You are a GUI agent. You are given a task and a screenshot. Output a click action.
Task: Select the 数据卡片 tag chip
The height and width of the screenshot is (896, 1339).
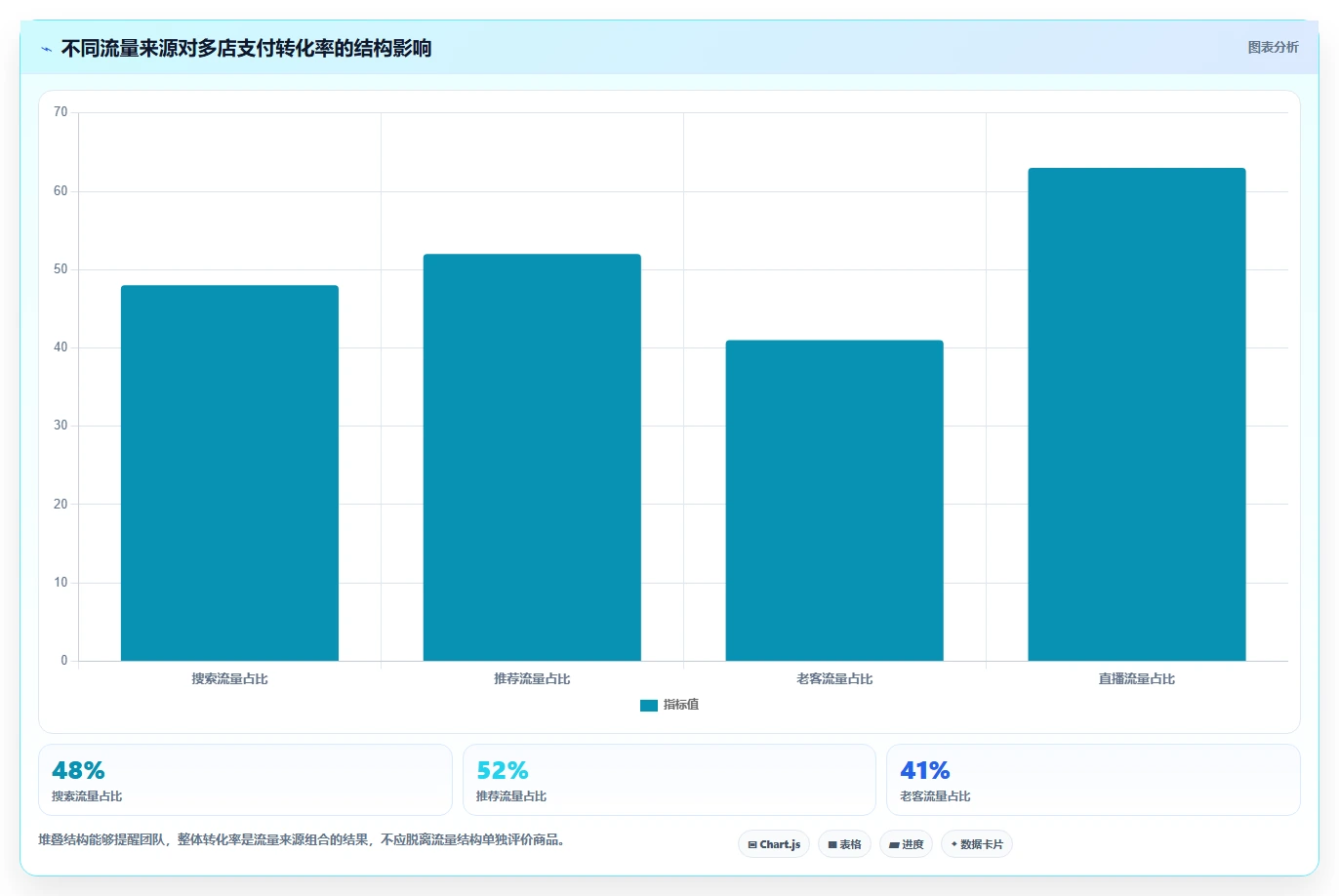click(x=977, y=844)
